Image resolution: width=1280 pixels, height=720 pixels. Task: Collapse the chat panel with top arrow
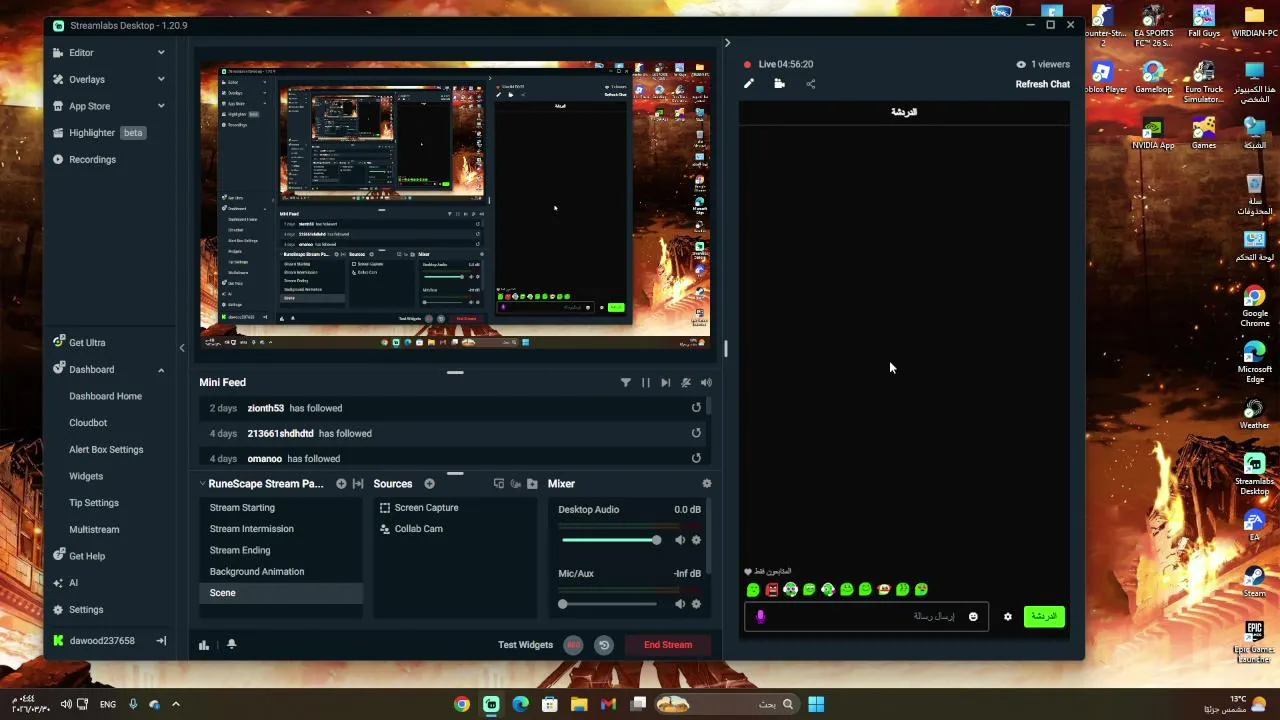coord(727,43)
